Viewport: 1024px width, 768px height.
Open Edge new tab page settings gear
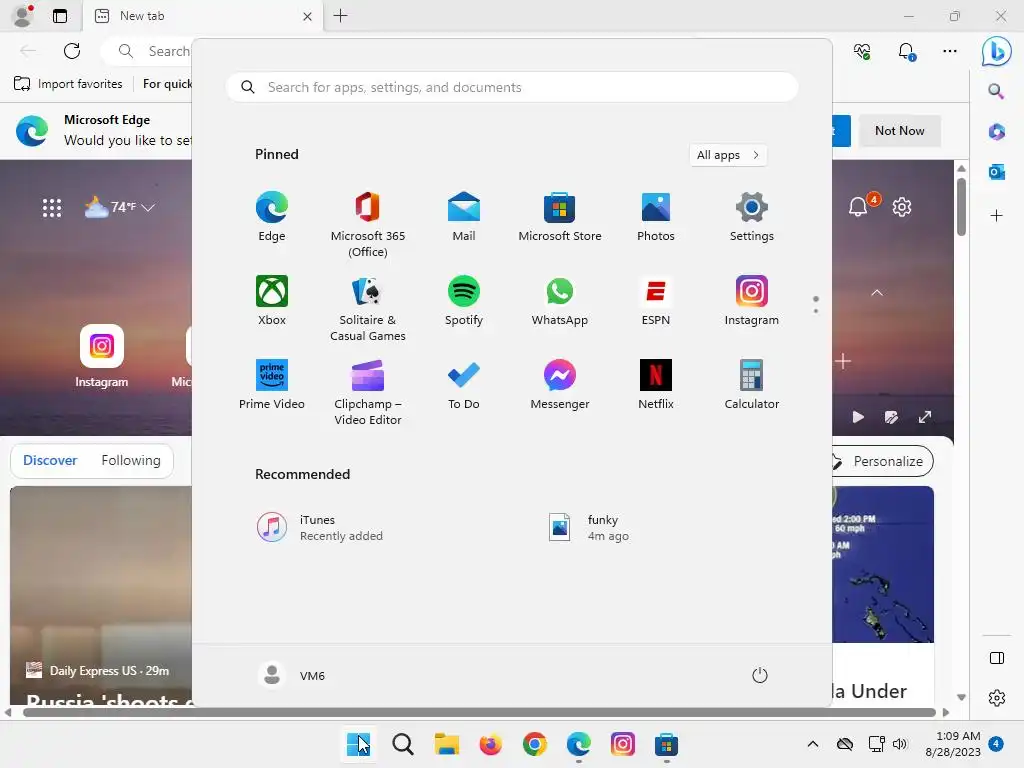click(902, 207)
